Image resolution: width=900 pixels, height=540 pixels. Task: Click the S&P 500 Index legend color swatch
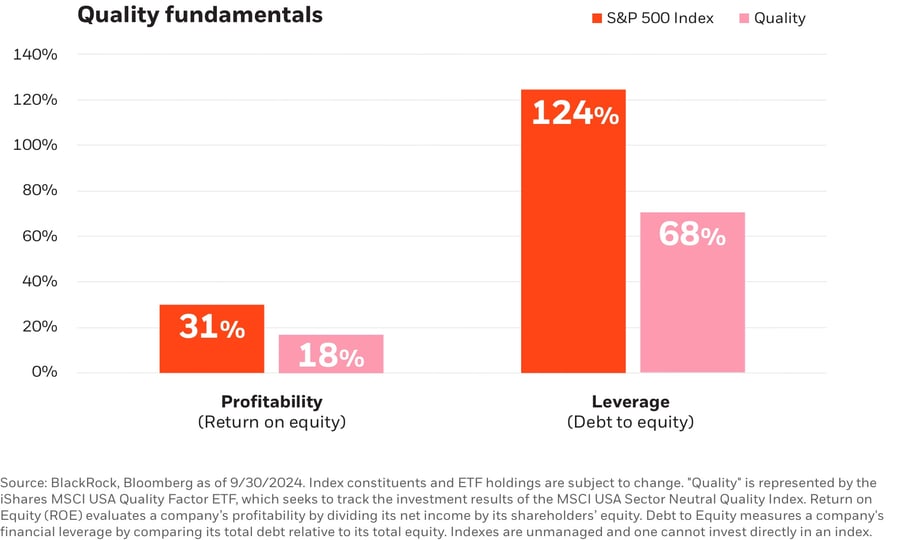pos(597,18)
